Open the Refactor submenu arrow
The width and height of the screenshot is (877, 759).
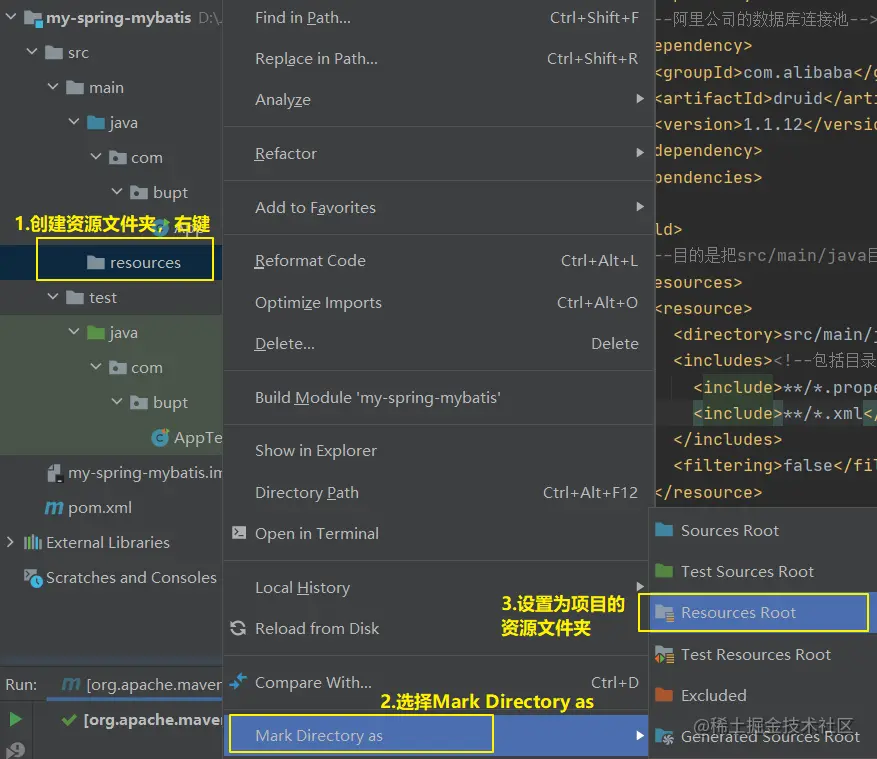click(640, 152)
